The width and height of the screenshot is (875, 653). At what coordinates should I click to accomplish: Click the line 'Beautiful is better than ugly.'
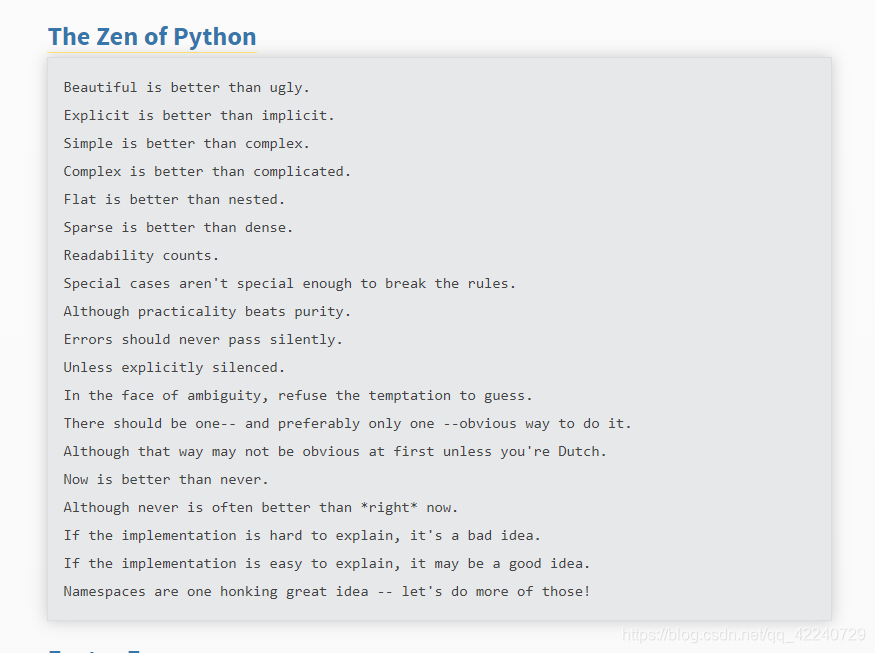186,88
